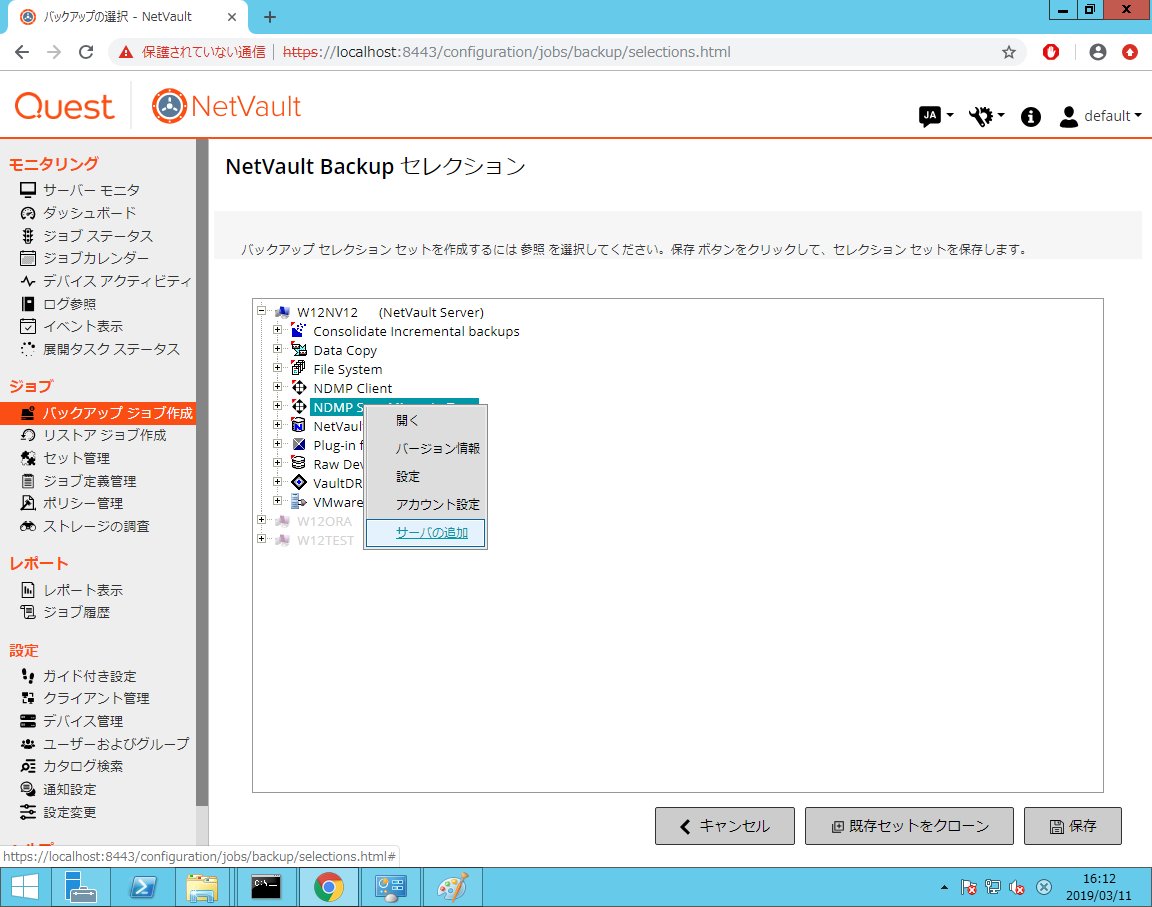Click the ジョブカレンダー calendar icon
This screenshot has width=1152, height=907.
[x=28, y=258]
